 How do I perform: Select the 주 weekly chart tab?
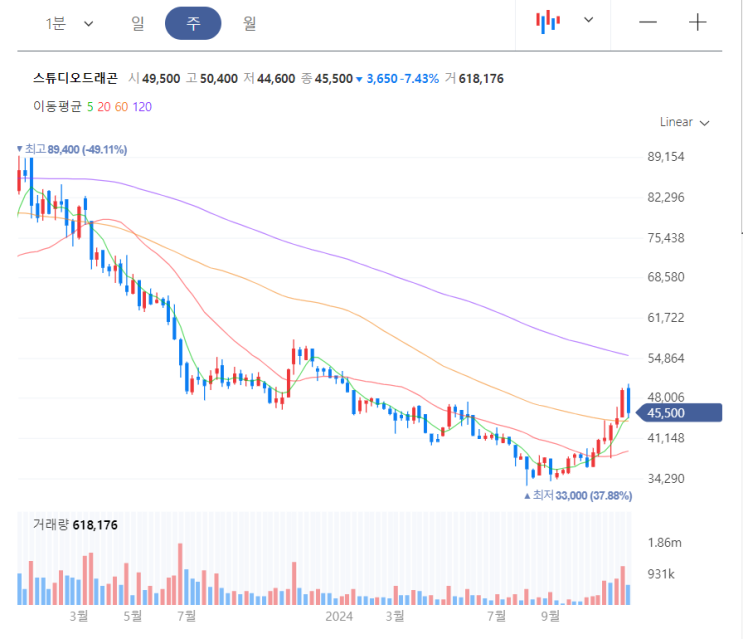pyautogui.click(x=193, y=23)
